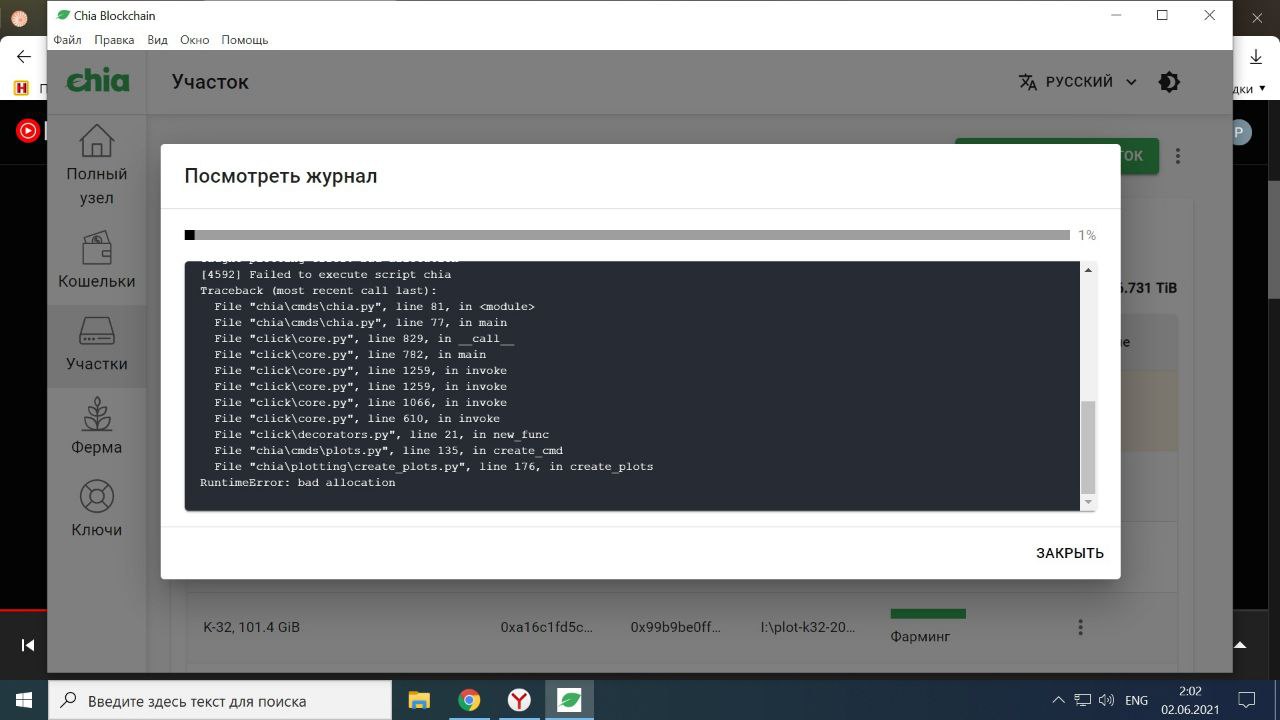Click the tray volume speaker icon

point(1106,700)
